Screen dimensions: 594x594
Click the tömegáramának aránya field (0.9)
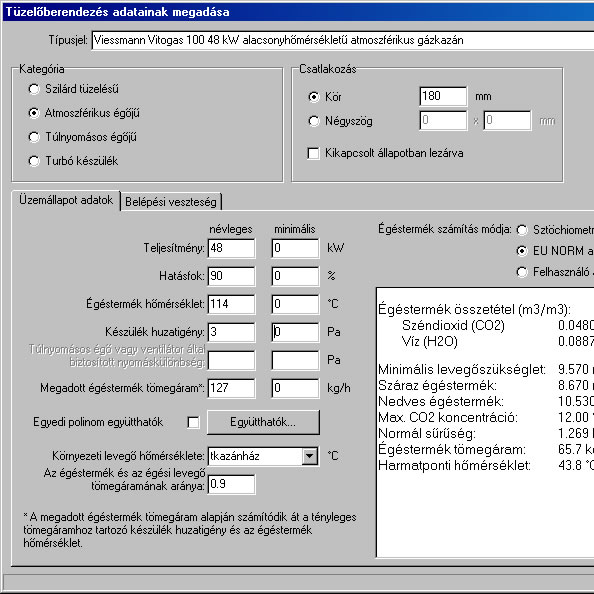coord(231,485)
